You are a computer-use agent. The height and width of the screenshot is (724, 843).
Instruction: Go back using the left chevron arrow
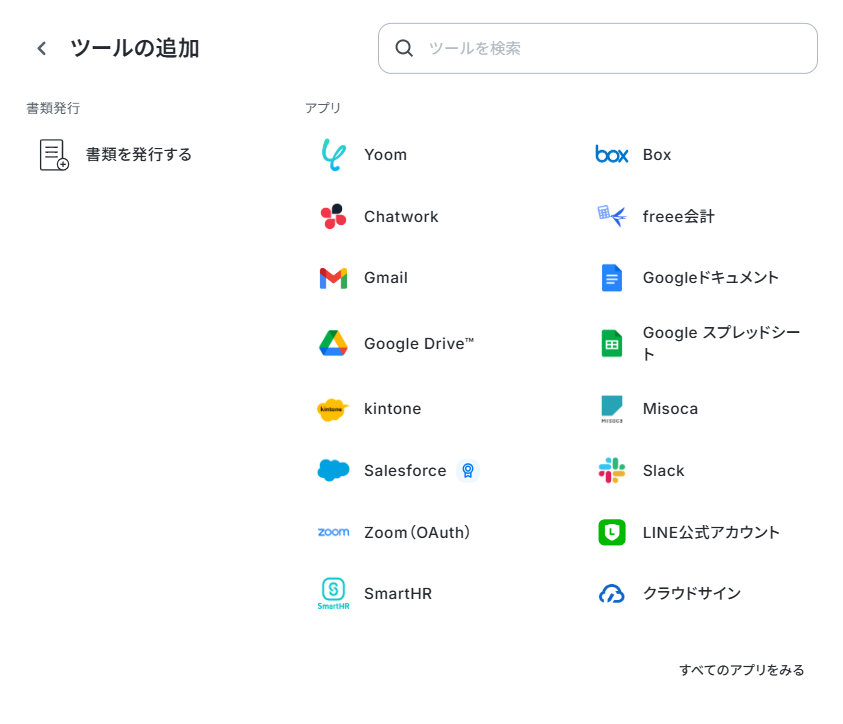click(41, 48)
